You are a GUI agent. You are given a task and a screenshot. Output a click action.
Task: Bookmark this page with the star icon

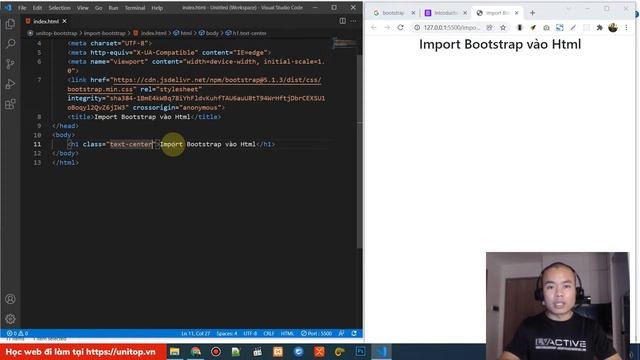[503, 27]
